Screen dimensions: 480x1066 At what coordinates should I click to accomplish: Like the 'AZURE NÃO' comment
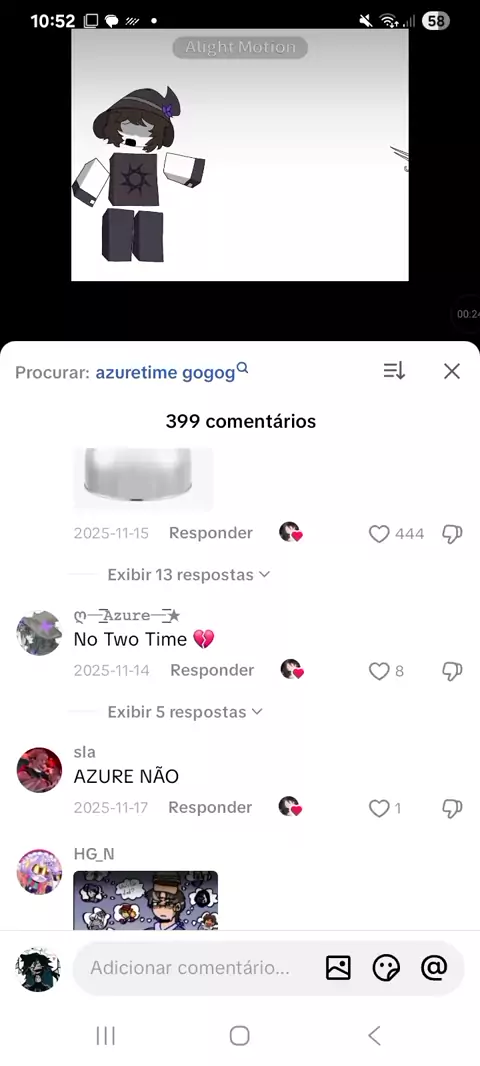pyautogui.click(x=379, y=808)
